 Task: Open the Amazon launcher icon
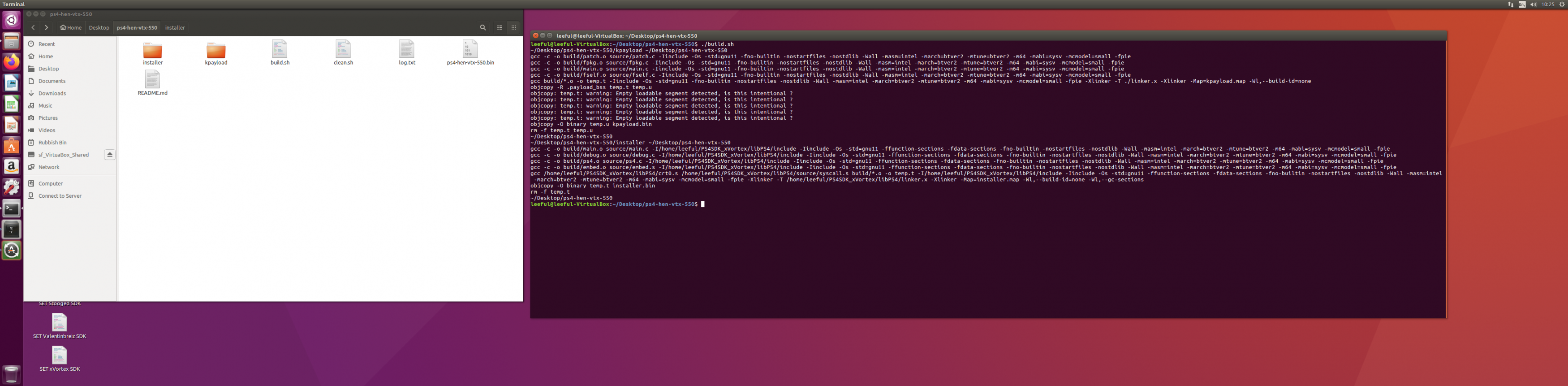point(12,166)
